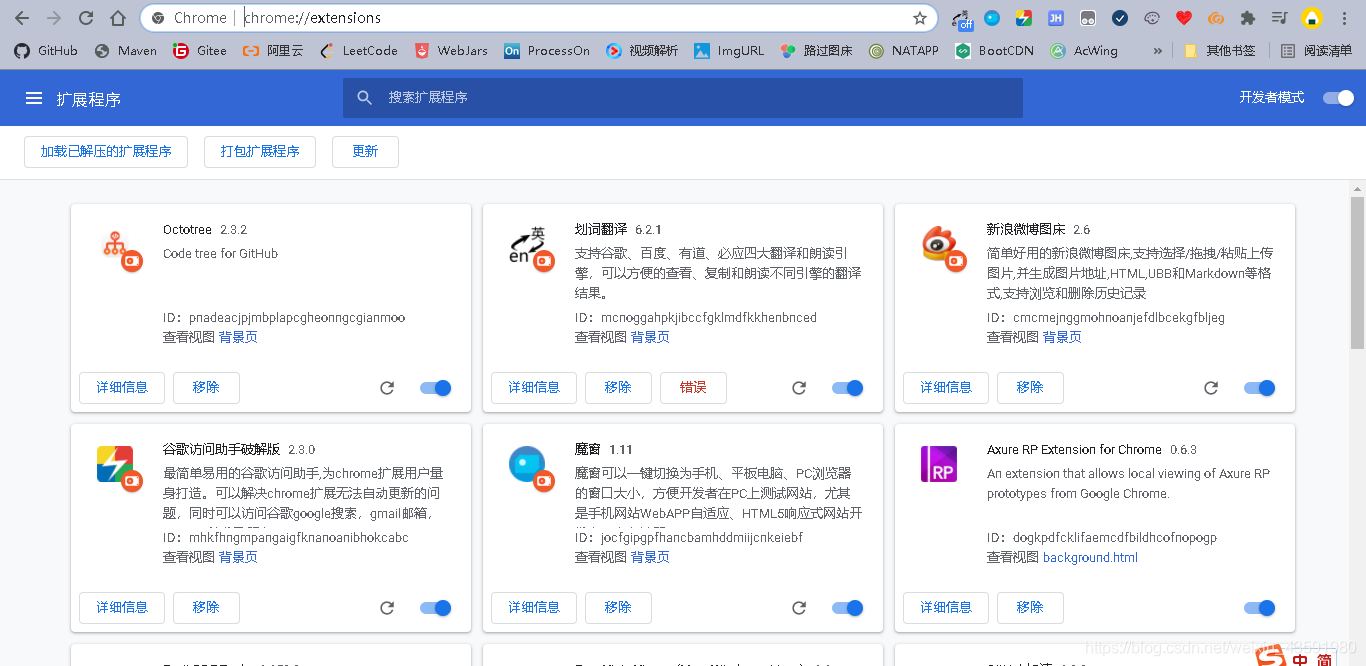Viewport: 1366px width, 666px height.
Task: Click the 谷歌访问助手破解版 extension logo
Action: click(x=119, y=468)
